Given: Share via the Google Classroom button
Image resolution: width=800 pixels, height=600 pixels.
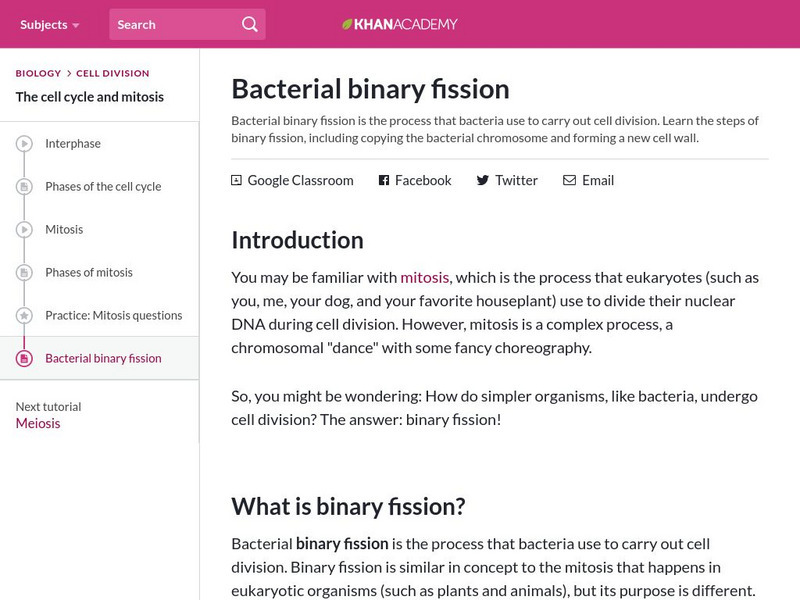Looking at the screenshot, I should [x=292, y=181].
